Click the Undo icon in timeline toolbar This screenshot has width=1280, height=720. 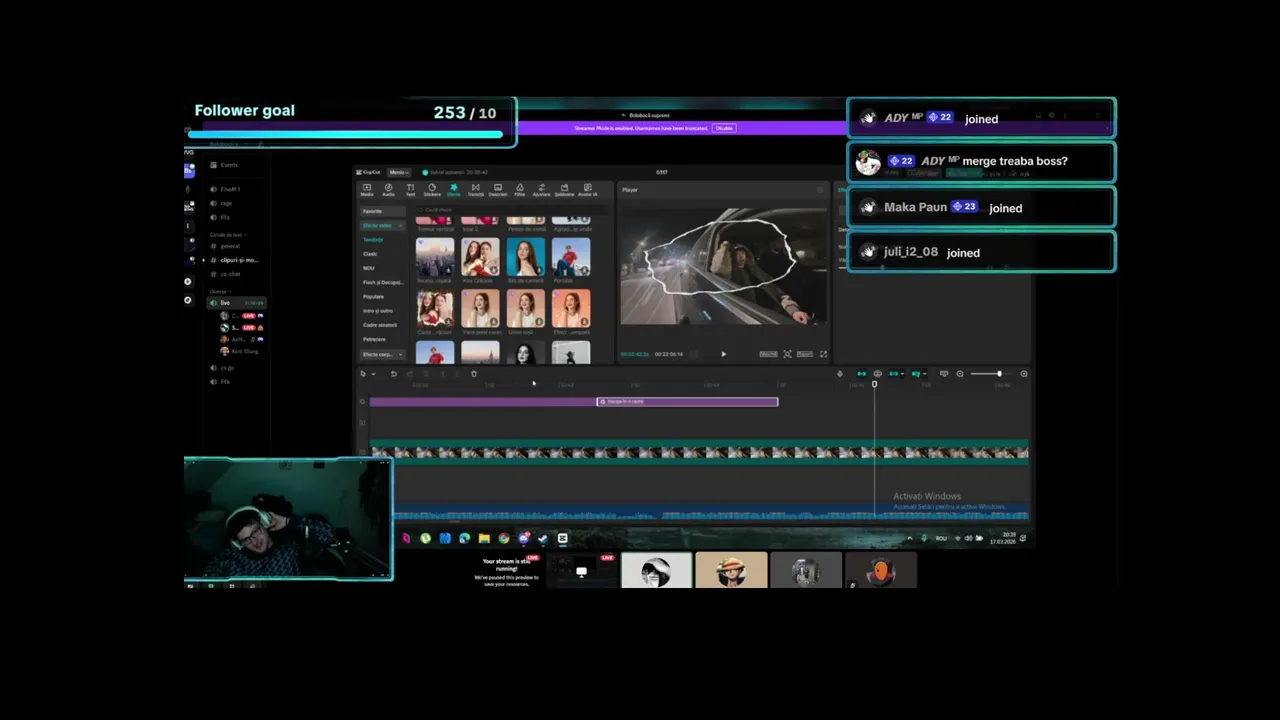point(394,374)
